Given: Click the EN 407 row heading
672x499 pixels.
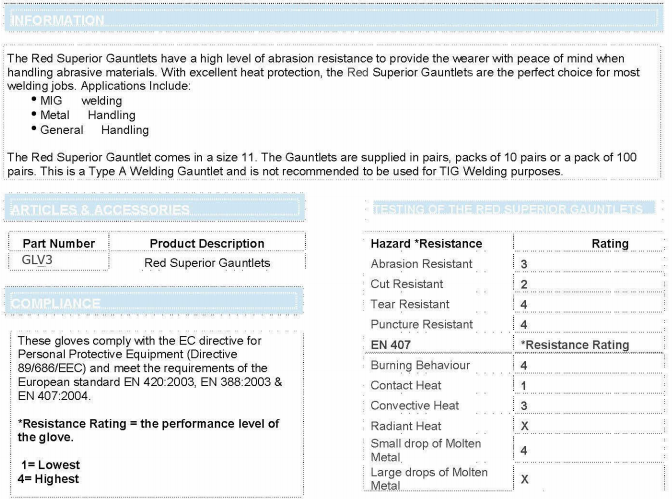Looking at the screenshot, I should pyautogui.click(x=392, y=345).
